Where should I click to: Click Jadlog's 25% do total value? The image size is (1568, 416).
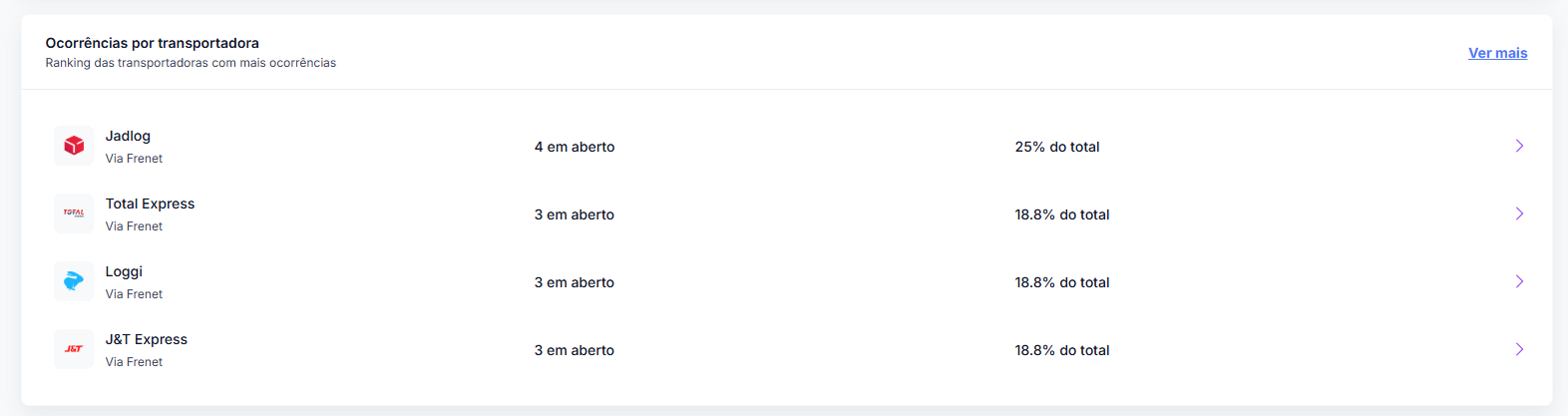pos(1057,147)
